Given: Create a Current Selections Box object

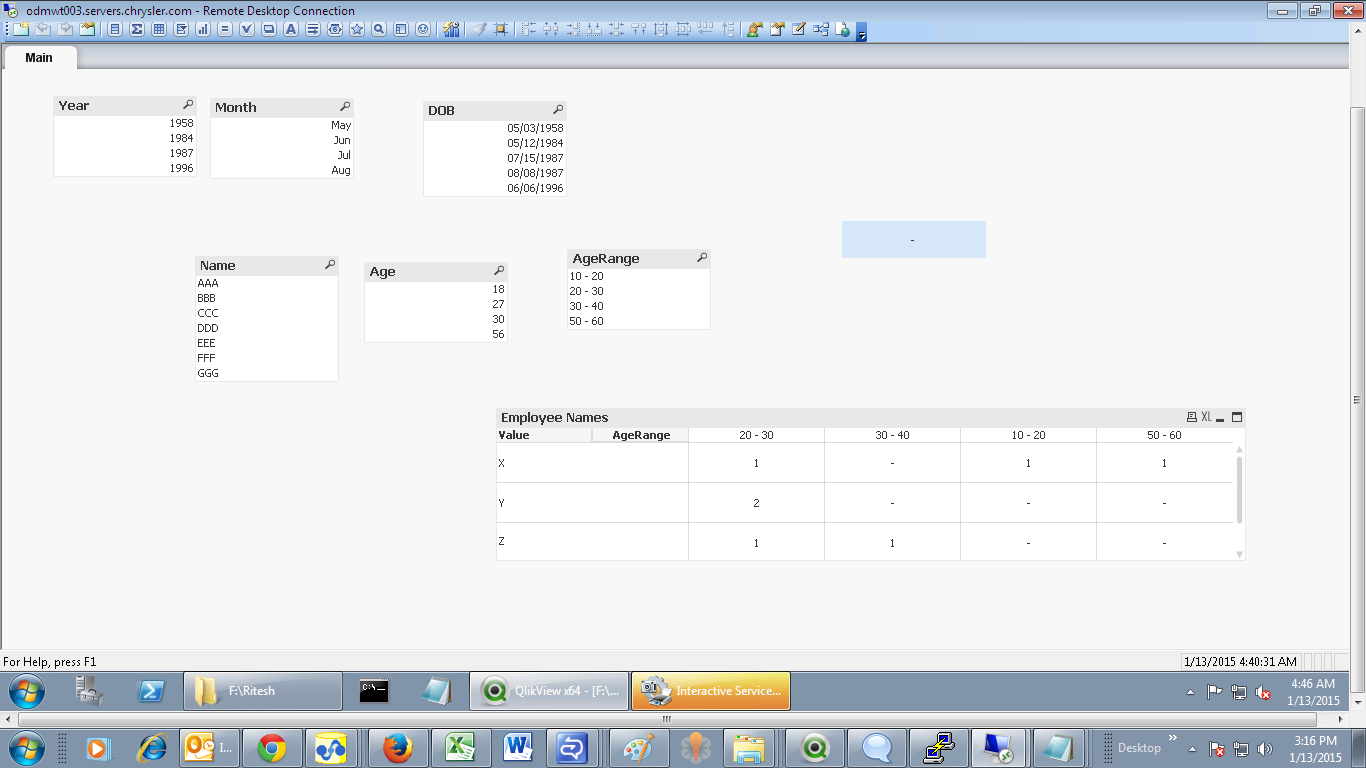Looking at the screenshot, I should pos(247,30).
